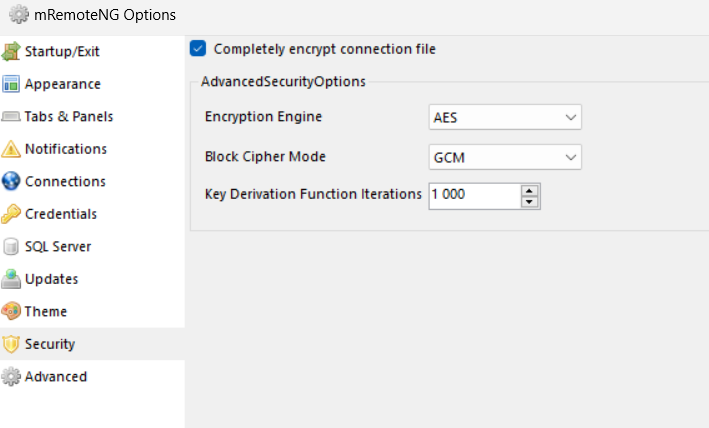
Task: Decrease Key Derivation Function Iterations value
Action: pyautogui.click(x=529, y=202)
